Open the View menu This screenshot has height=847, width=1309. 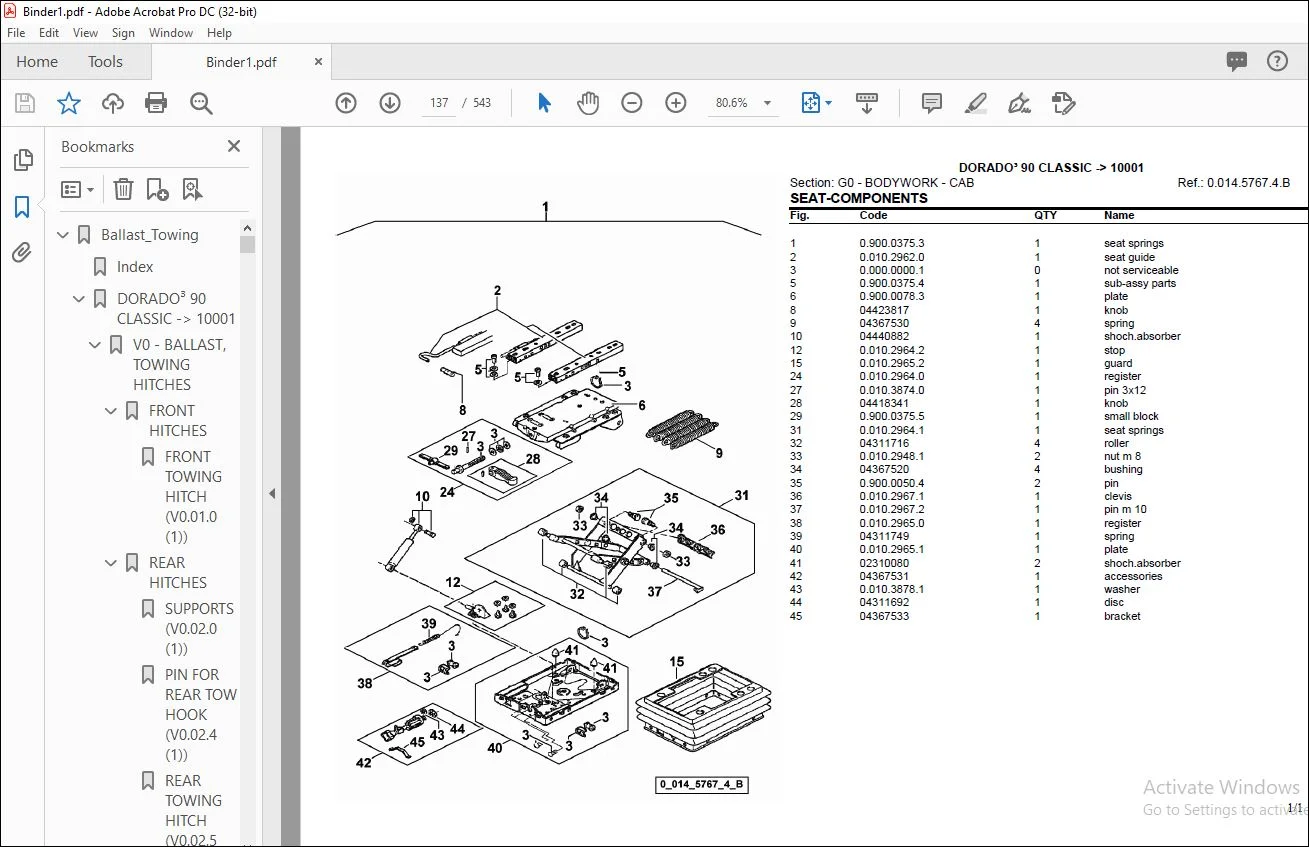[86, 33]
